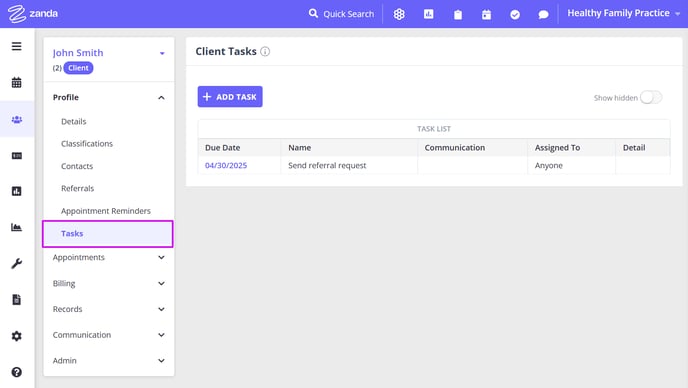Open Contacts in Profile menu
Screen dimensions: 688x388
pyautogui.click(x=77, y=166)
